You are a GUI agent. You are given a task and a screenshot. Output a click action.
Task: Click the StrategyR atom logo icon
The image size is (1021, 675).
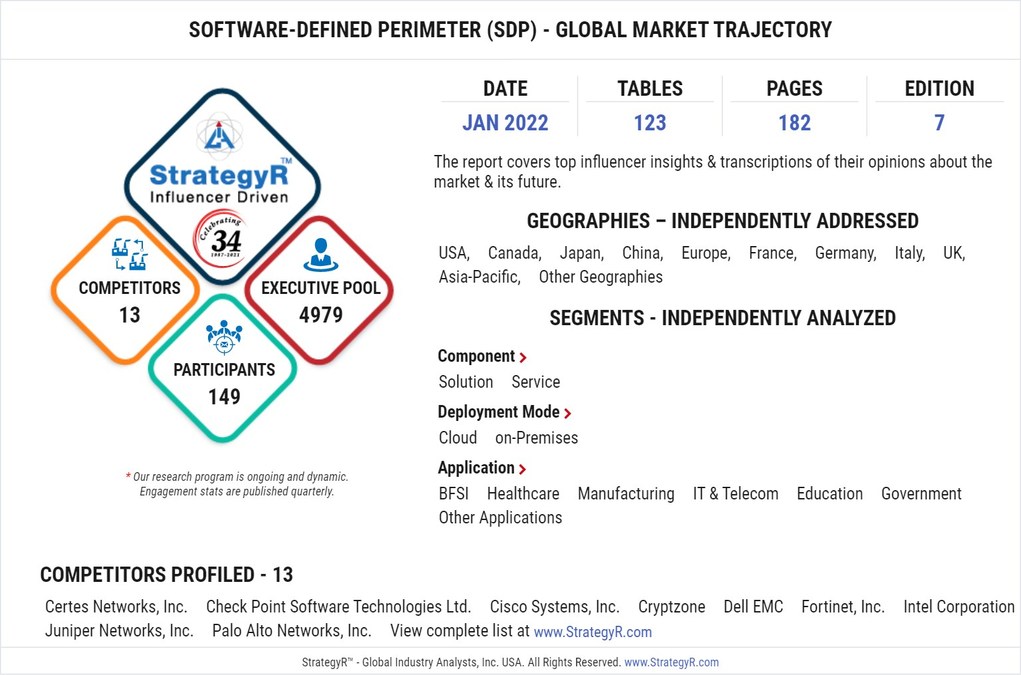(219, 134)
